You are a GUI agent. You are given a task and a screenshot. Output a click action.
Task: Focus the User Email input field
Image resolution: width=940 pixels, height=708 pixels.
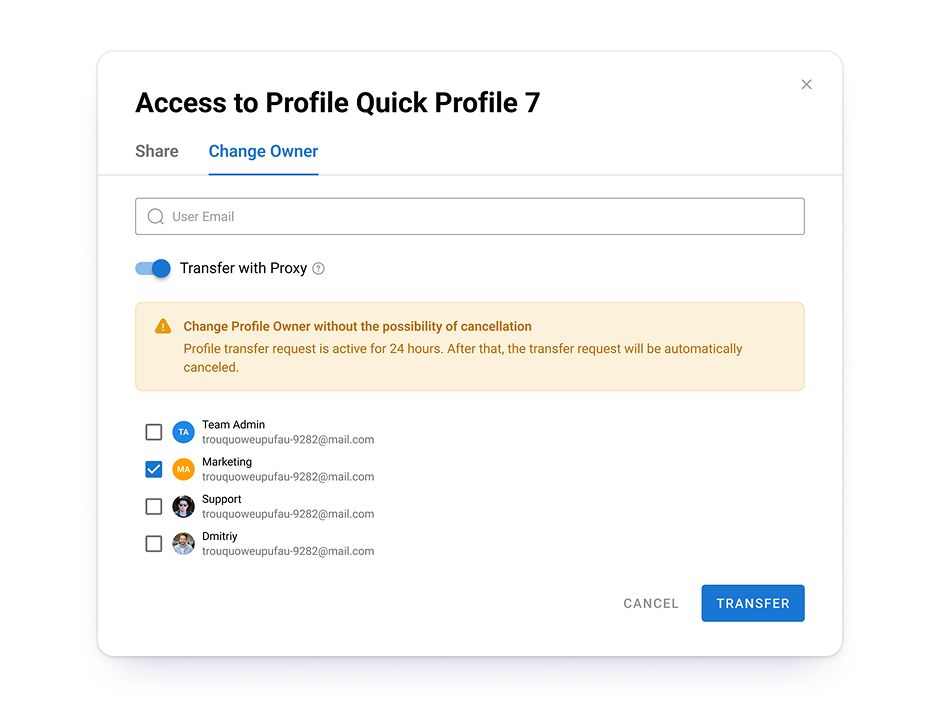pyautogui.click(x=480, y=217)
